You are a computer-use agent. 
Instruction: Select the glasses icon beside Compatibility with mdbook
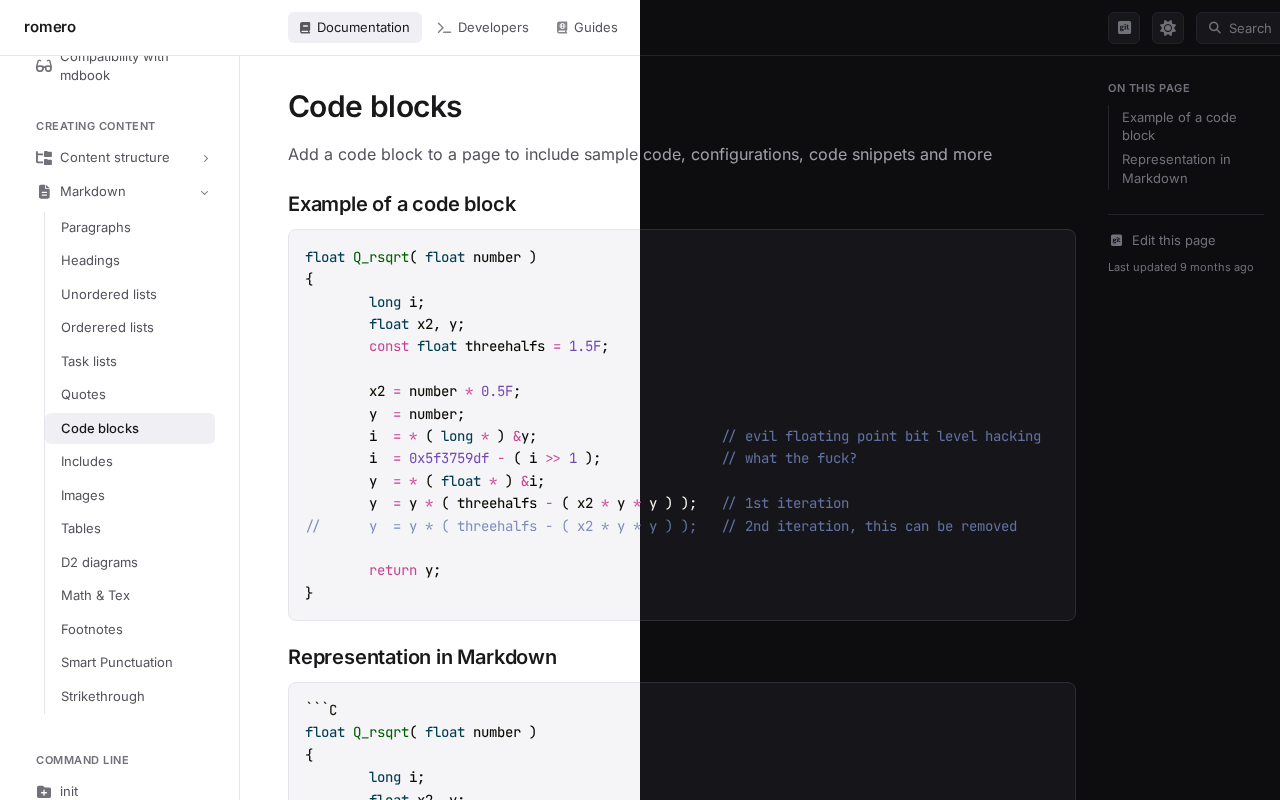point(44,65)
